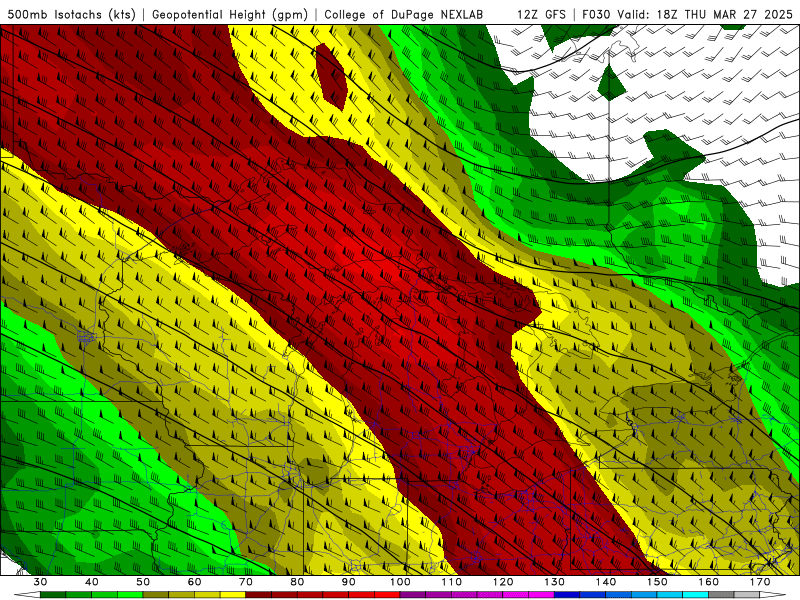This screenshot has height=600, width=800.
Task: Click the 'College of DuPage NEXLAB' label
Action: [x=404, y=14]
